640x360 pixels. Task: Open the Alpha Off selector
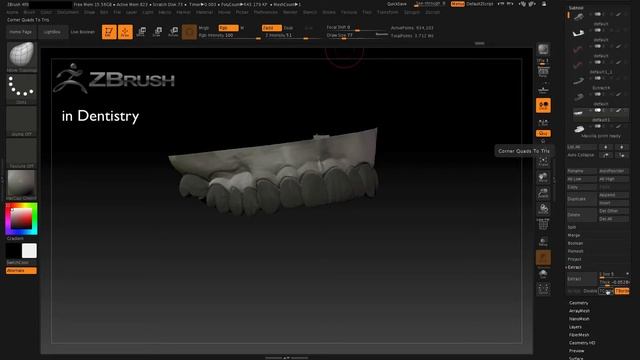coord(21,121)
